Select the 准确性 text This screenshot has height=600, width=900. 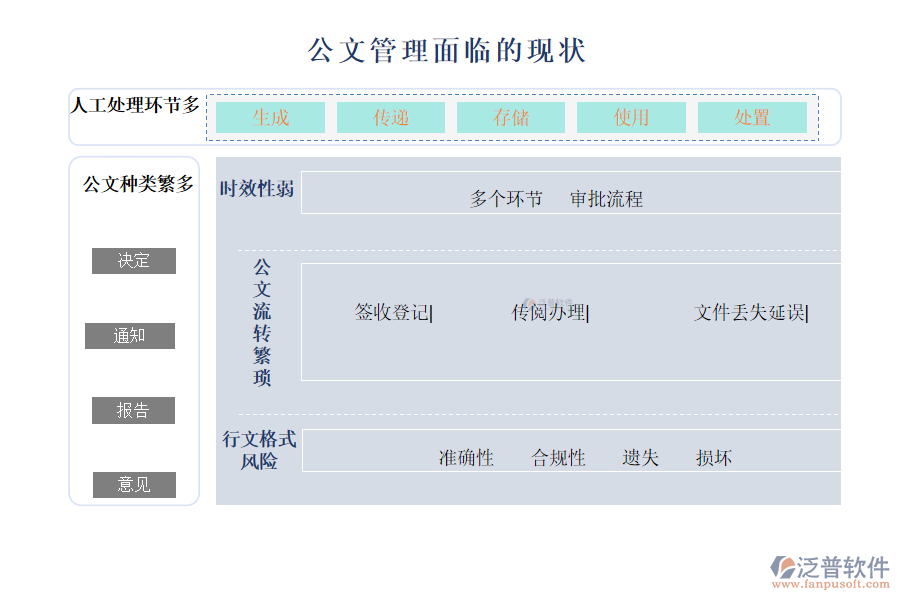coord(466,458)
